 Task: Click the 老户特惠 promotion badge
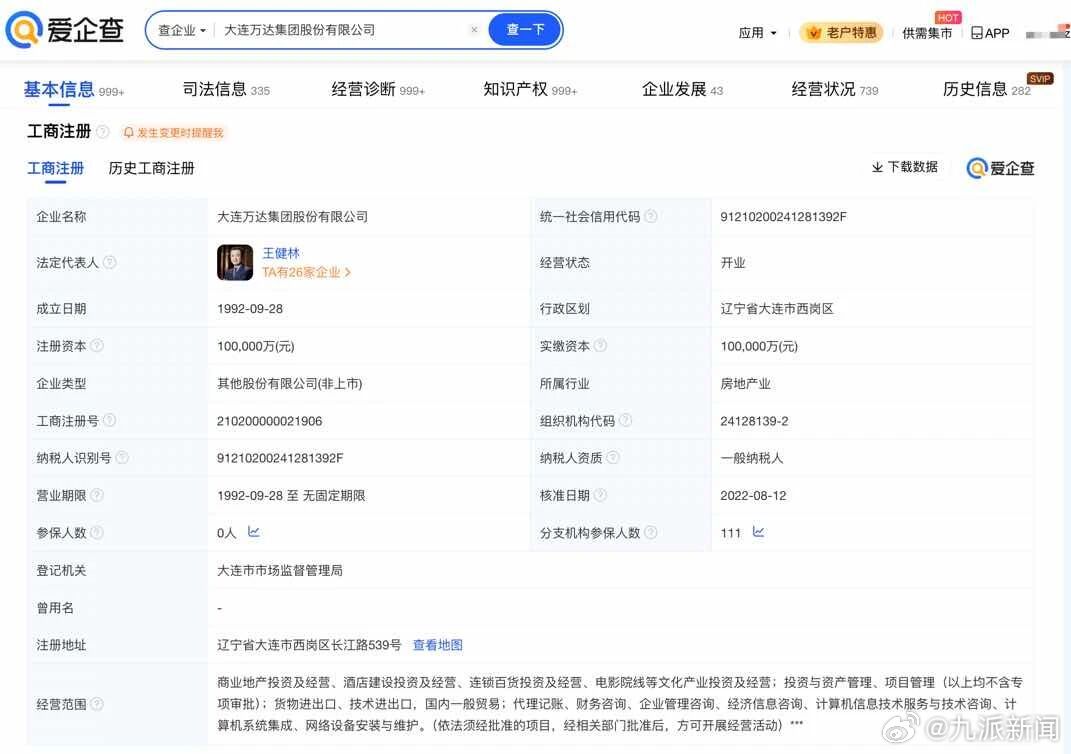click(842, 32)
